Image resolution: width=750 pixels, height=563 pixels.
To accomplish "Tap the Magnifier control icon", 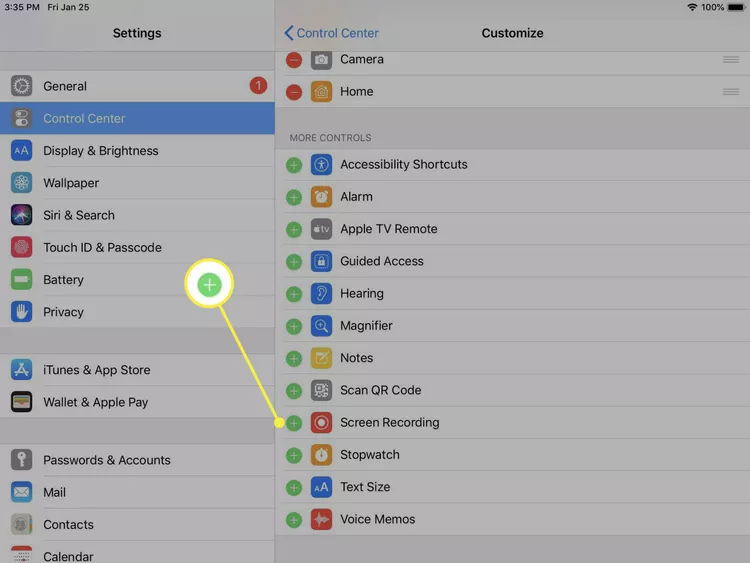I will pyautogui.click(x=321, y=326).
